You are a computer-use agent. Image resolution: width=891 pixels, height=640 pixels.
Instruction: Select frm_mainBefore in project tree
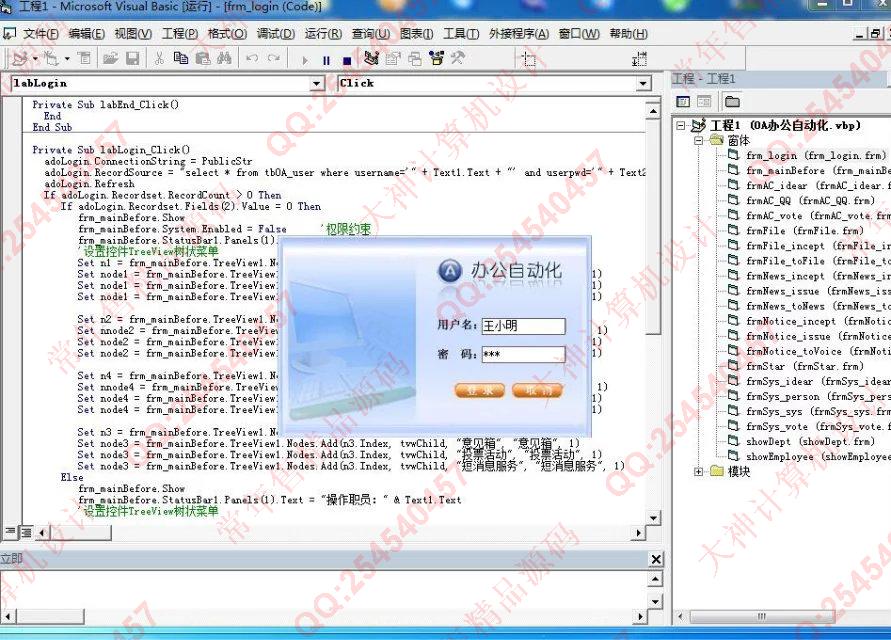click(818, 171)
